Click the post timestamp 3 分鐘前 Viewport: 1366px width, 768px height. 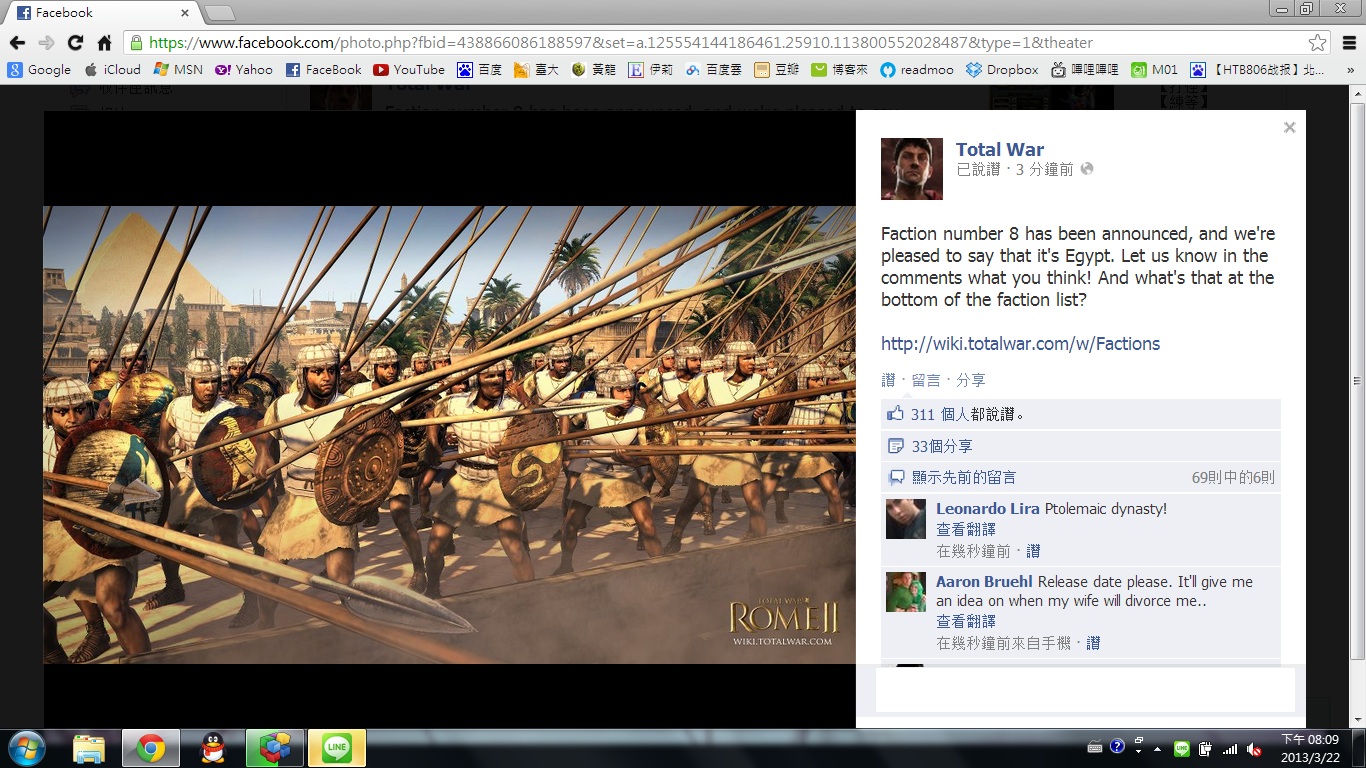(1044, 170)
